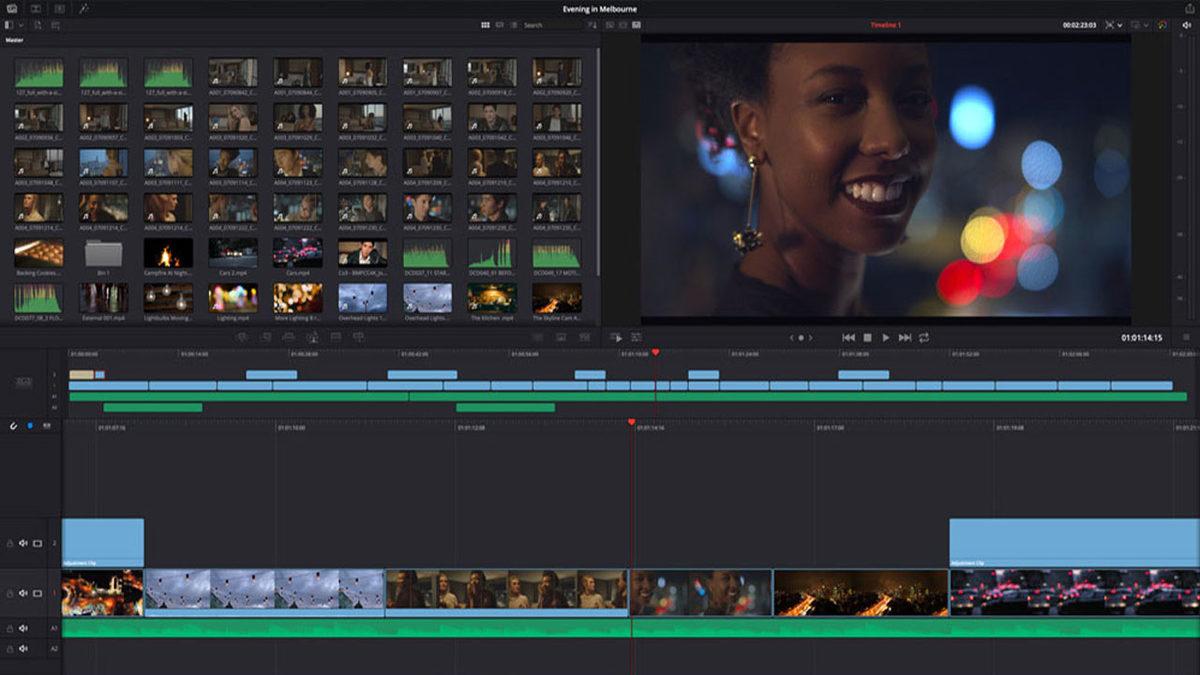
Task: Mute video track 2 speaker icon
Action: point(23,543)
